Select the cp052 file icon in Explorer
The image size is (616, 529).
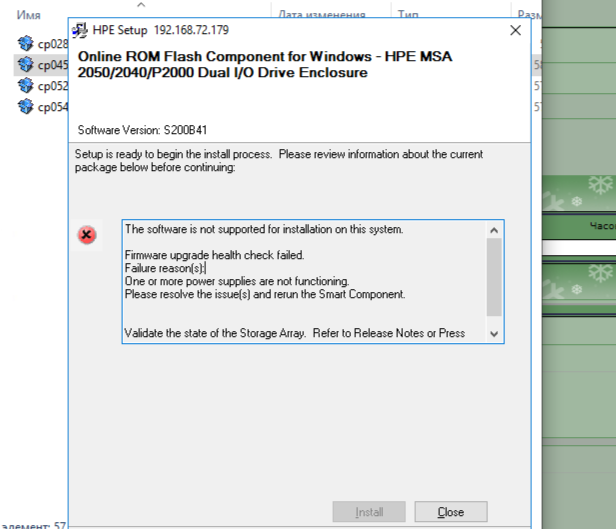coord(26,85)
